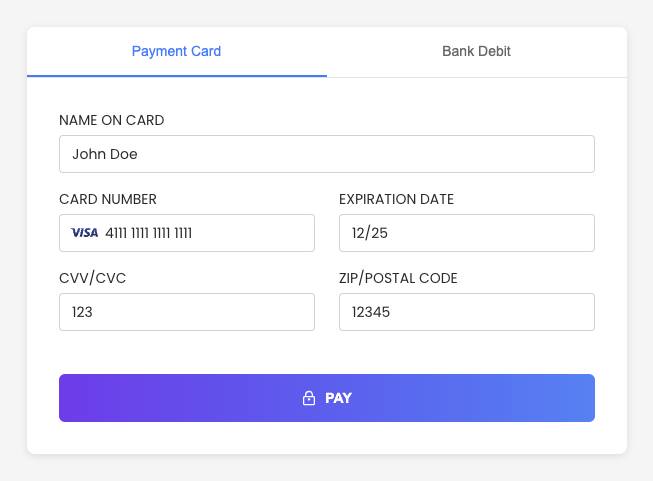Focus the Name on Card input field
Image resolution: width=653 pixels, height=481 pixels.
[327, 154]
